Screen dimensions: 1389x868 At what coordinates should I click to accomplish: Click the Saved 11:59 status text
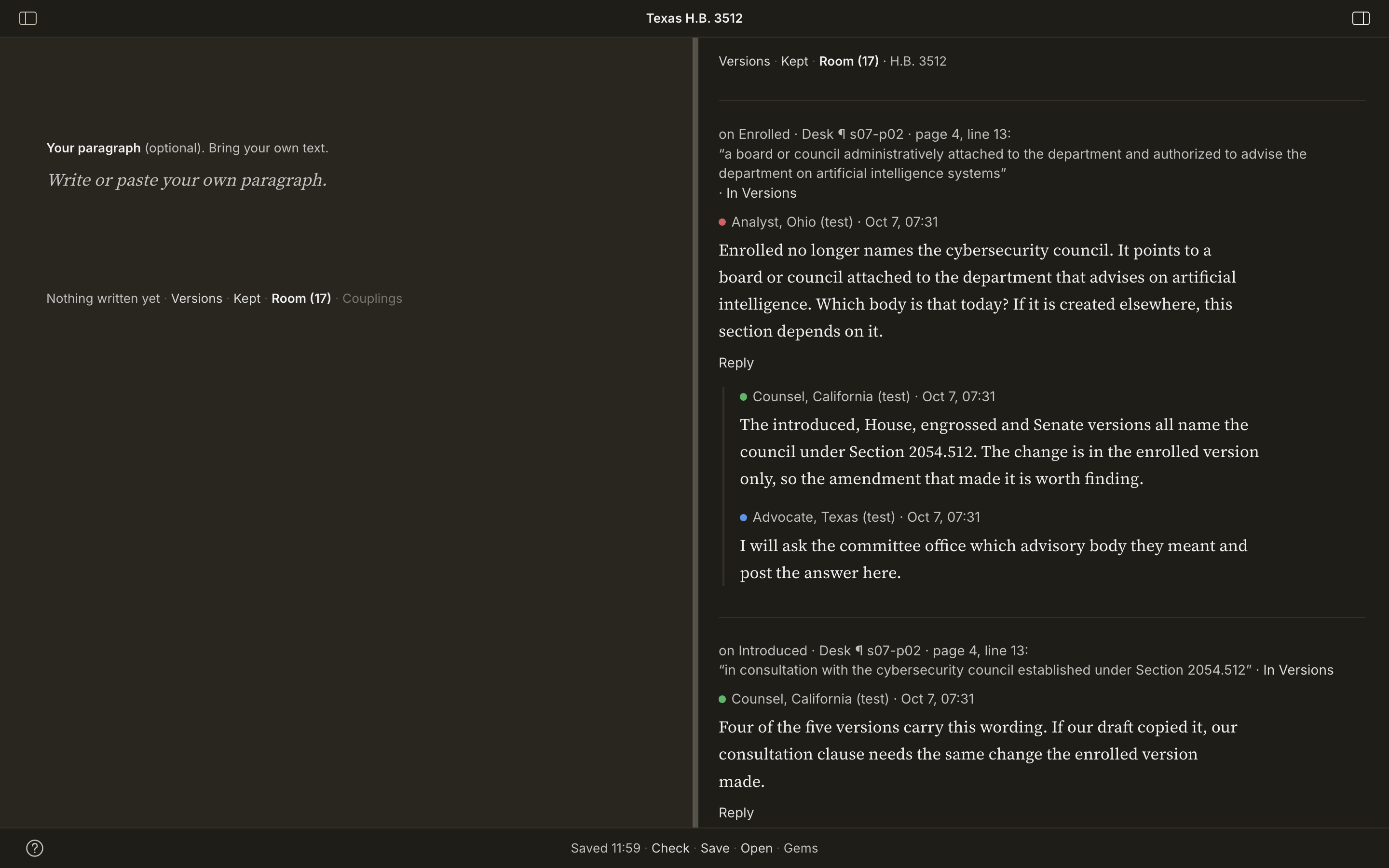[605, 849]
